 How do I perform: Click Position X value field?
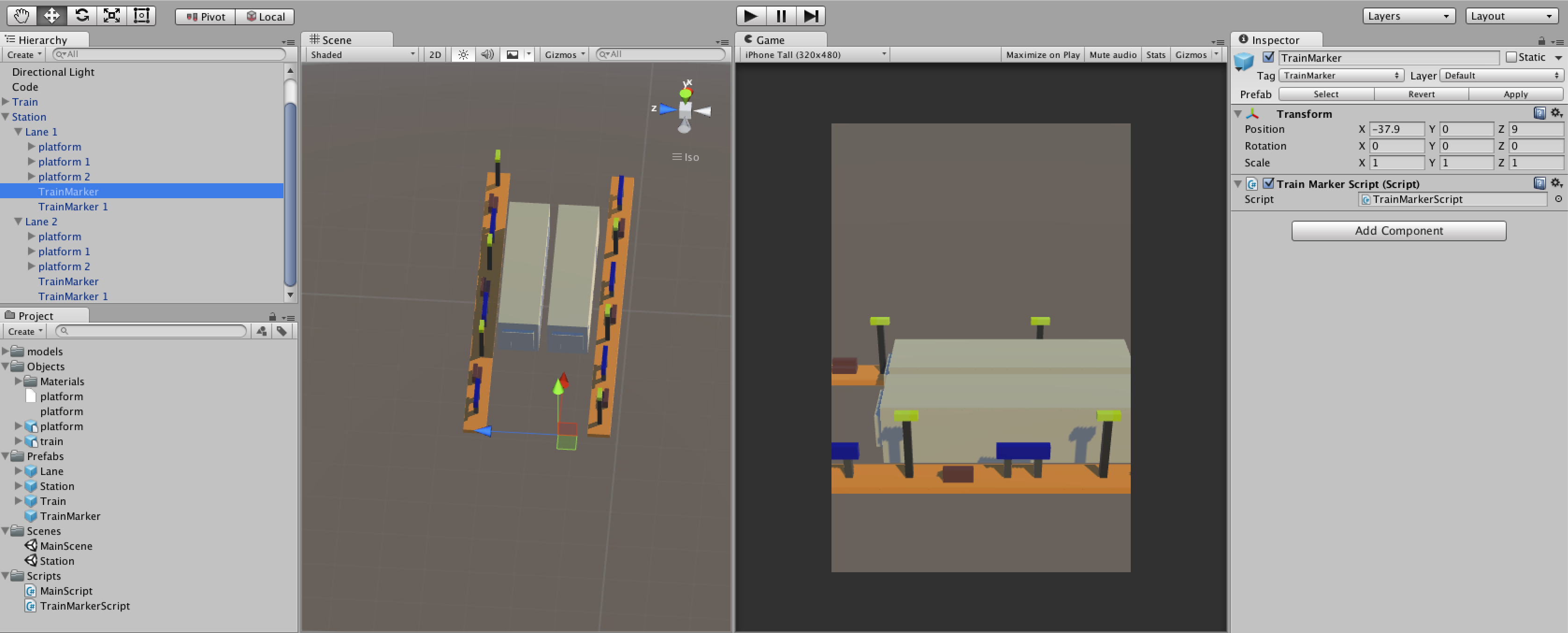(1396, 129)
